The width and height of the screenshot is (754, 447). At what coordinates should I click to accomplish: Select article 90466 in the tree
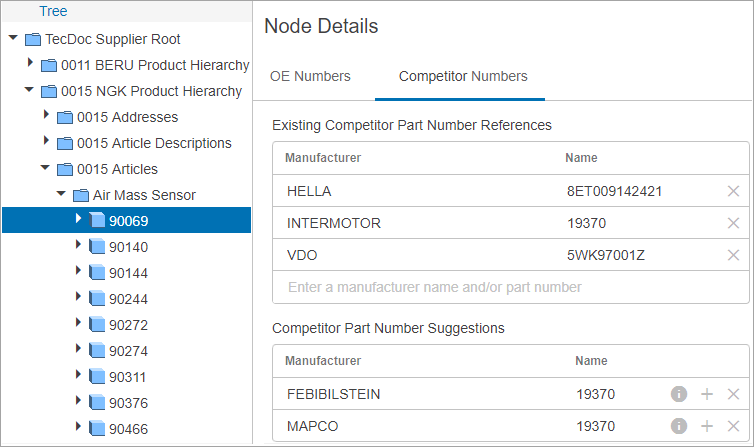click(x=128, y=429)
